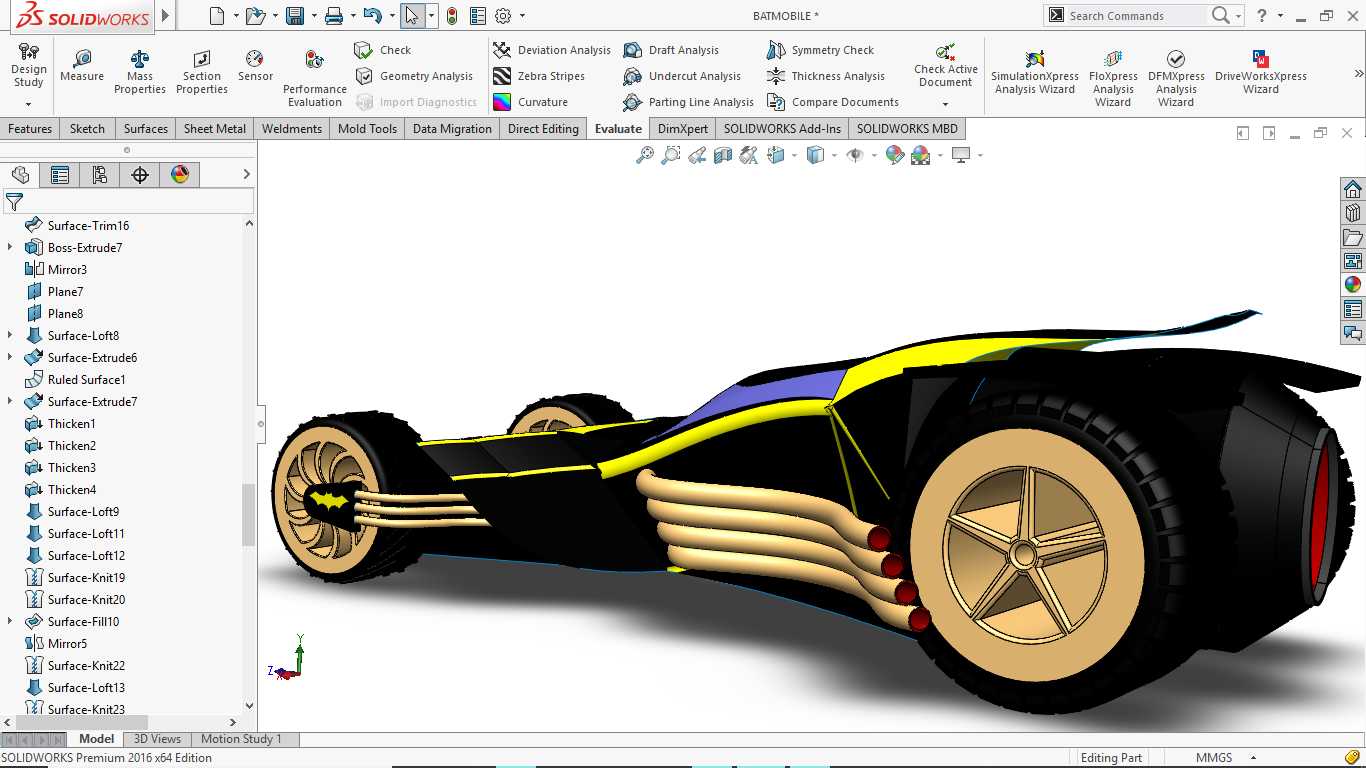Image resolution: width=1366 pixels, height=768 pixels.
Task: Open Geometry Analysis
Action: coord(413,76)
